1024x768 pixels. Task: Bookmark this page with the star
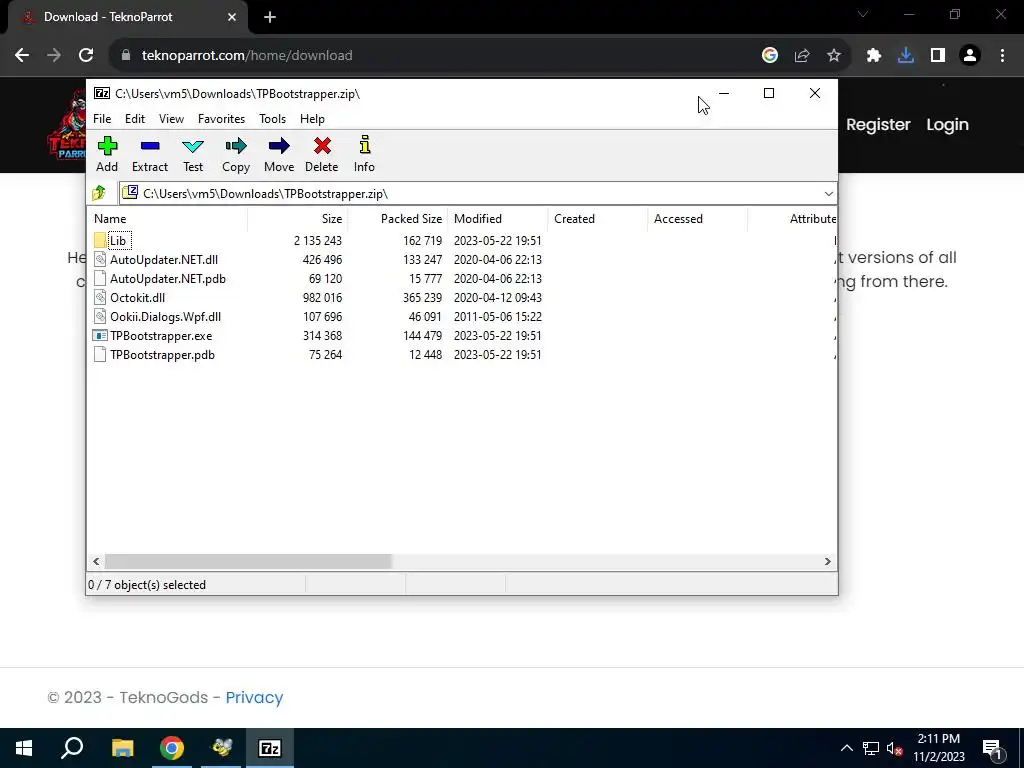tap(834, 56)
